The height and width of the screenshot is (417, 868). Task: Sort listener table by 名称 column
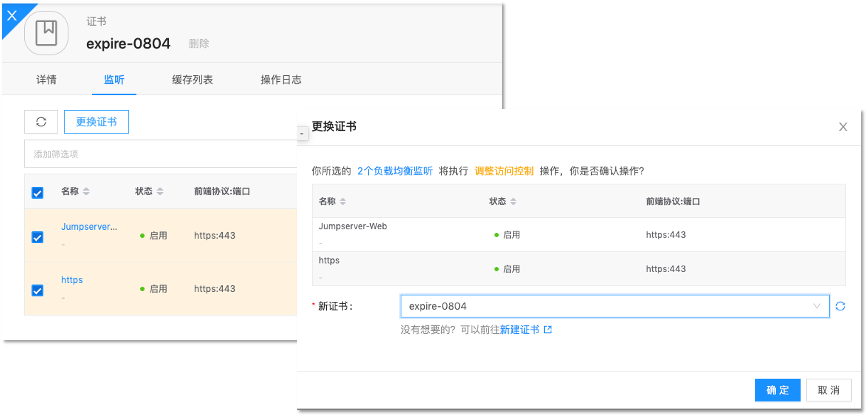coord(86,191)
